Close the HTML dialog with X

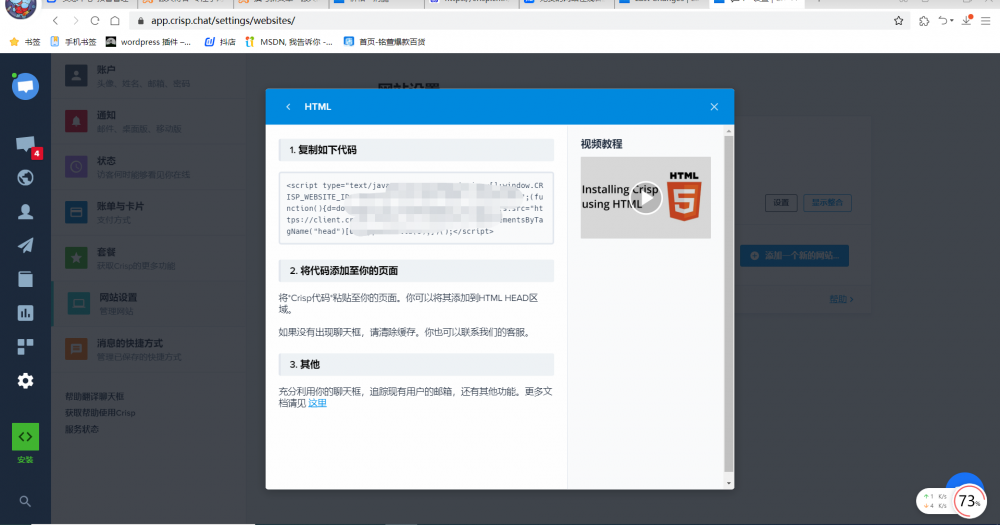(x=714, y=107)
